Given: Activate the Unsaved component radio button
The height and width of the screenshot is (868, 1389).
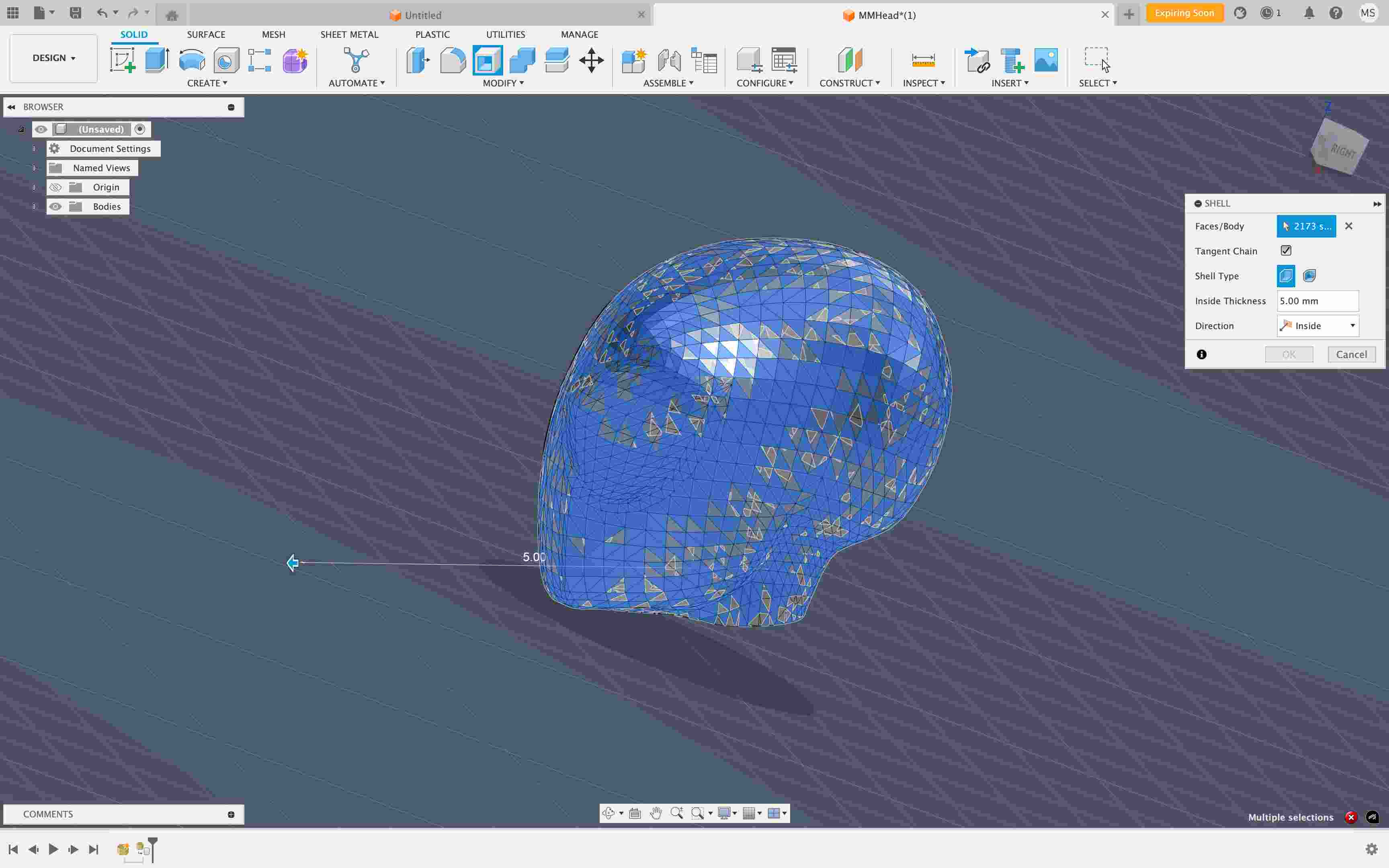Looking at the screenshot, I should point(139,129).
